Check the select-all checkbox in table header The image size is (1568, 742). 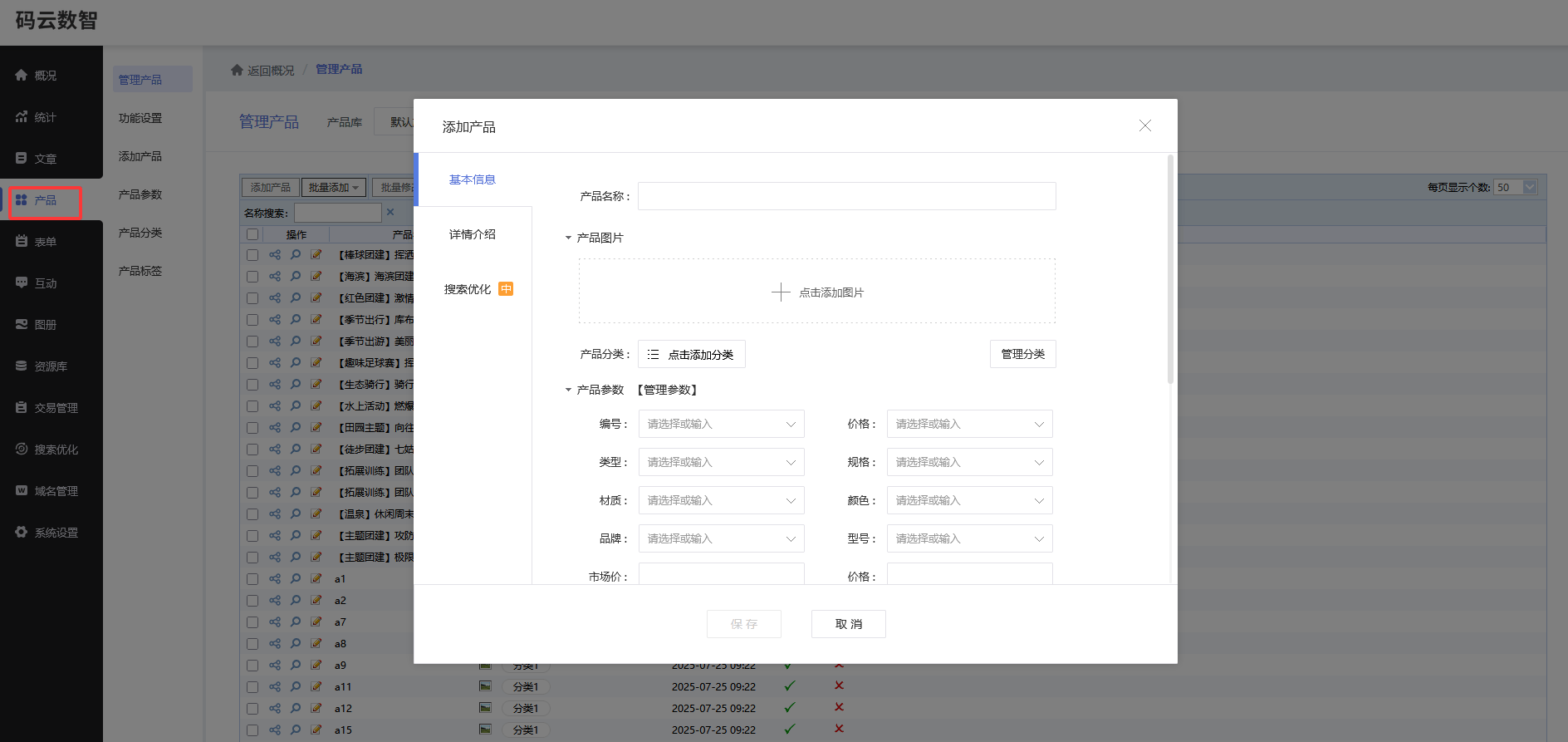(252, 234)
